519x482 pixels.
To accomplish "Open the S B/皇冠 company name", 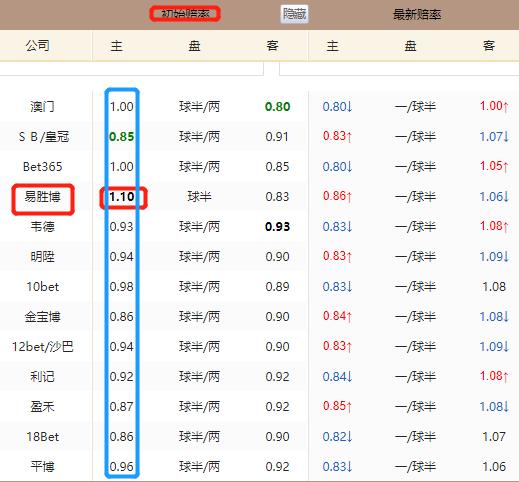I will [x=44, y=137].
